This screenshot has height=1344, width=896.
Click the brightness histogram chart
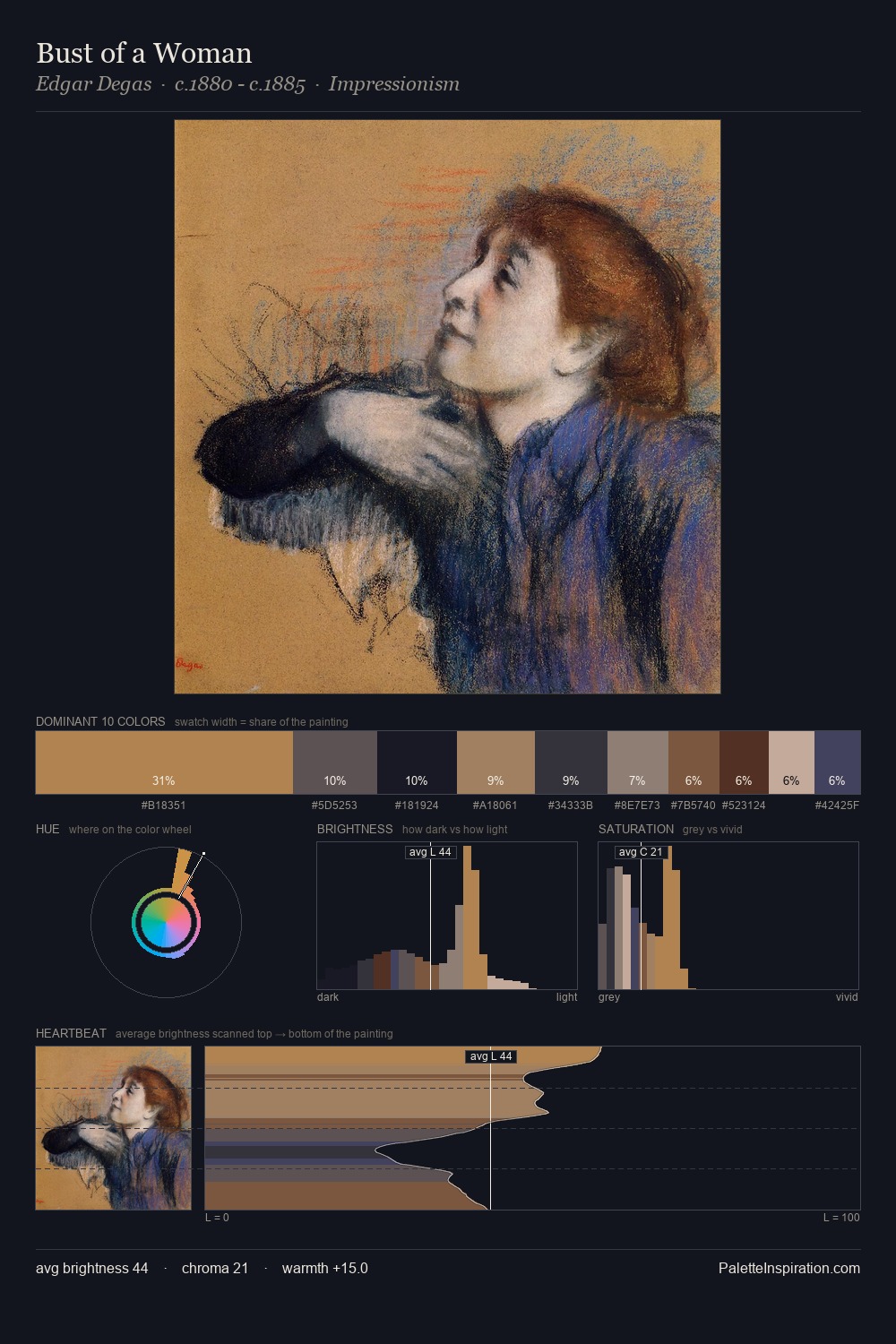click(447, 916)
